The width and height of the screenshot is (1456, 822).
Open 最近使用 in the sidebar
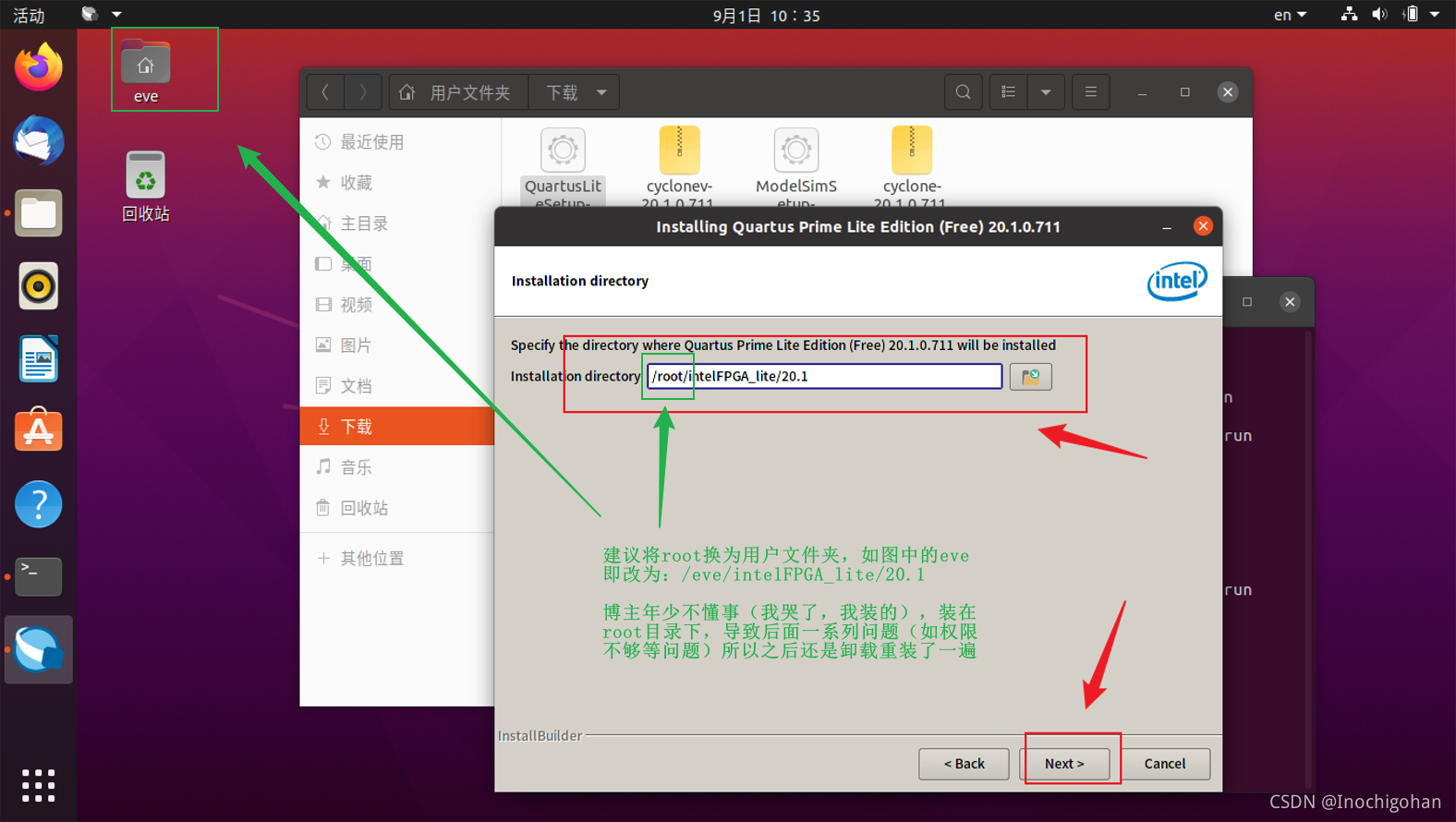(x=397, y=142)
